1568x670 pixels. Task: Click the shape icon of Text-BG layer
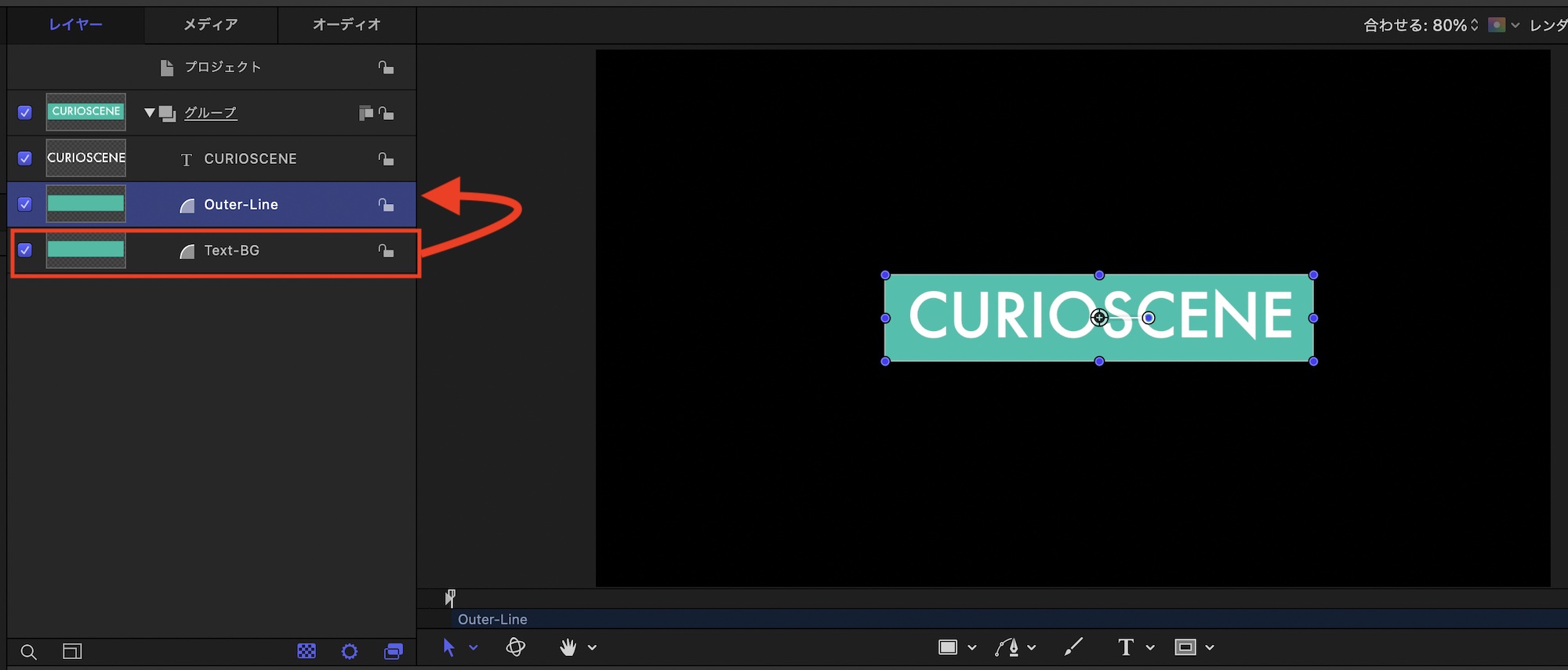pos(187,252)
